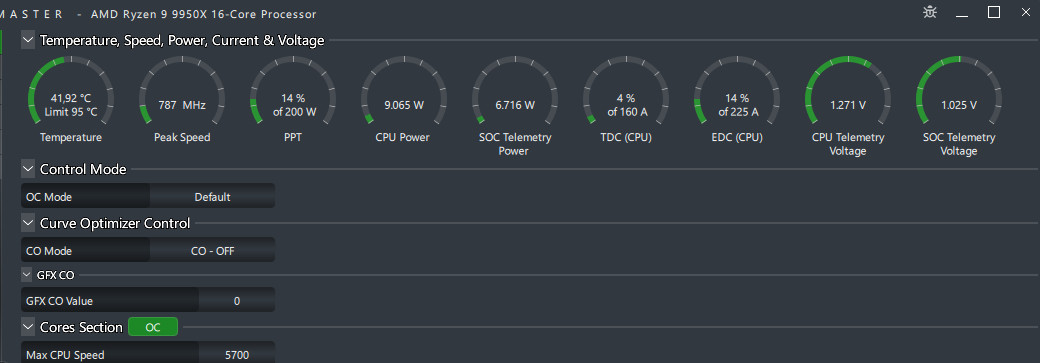Open the OC Mode Default selector
The height and width of the screenshot is (363, 1040).
212,196
